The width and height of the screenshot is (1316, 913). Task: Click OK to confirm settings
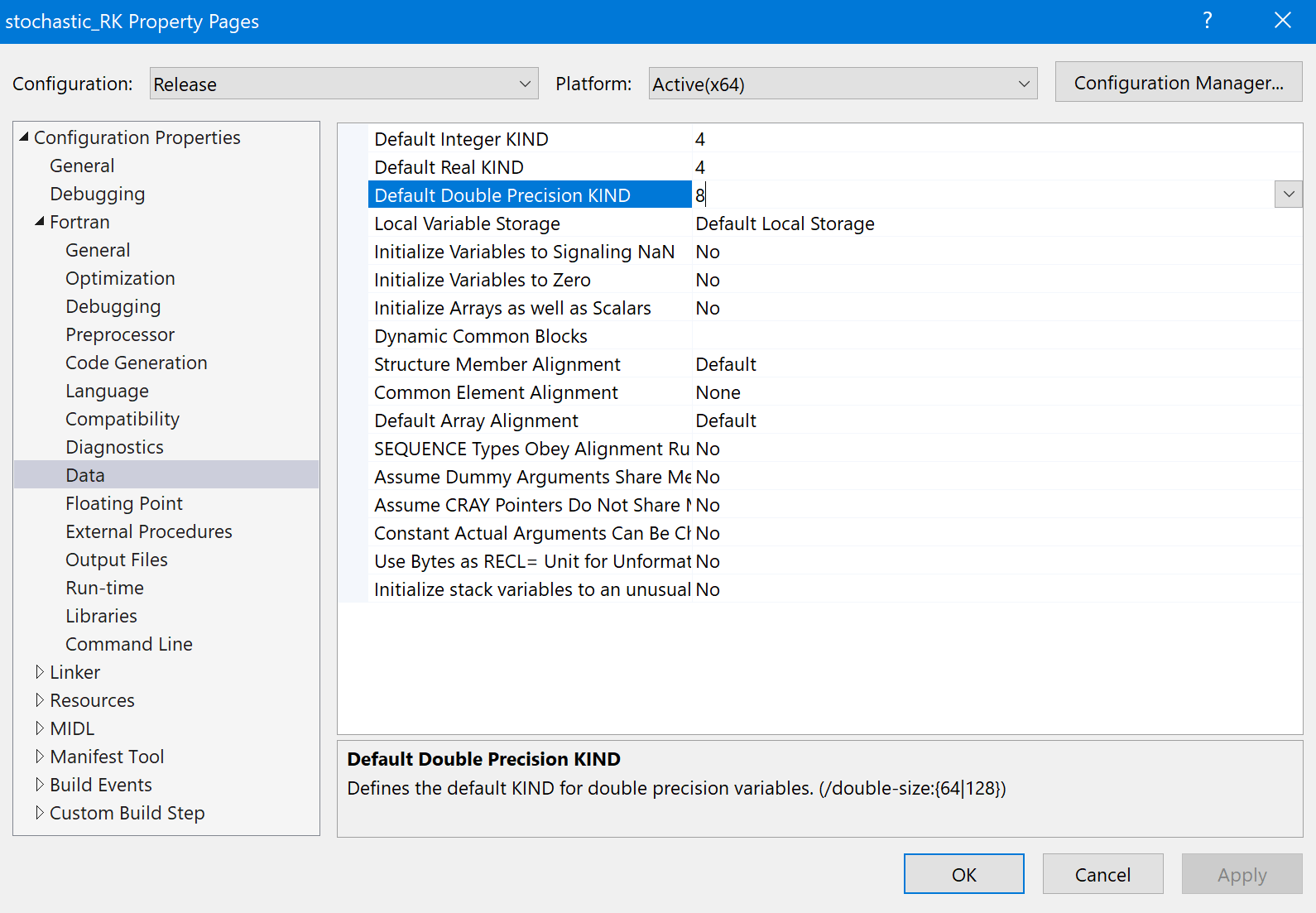pyautogui.click(x=963, y=874)
